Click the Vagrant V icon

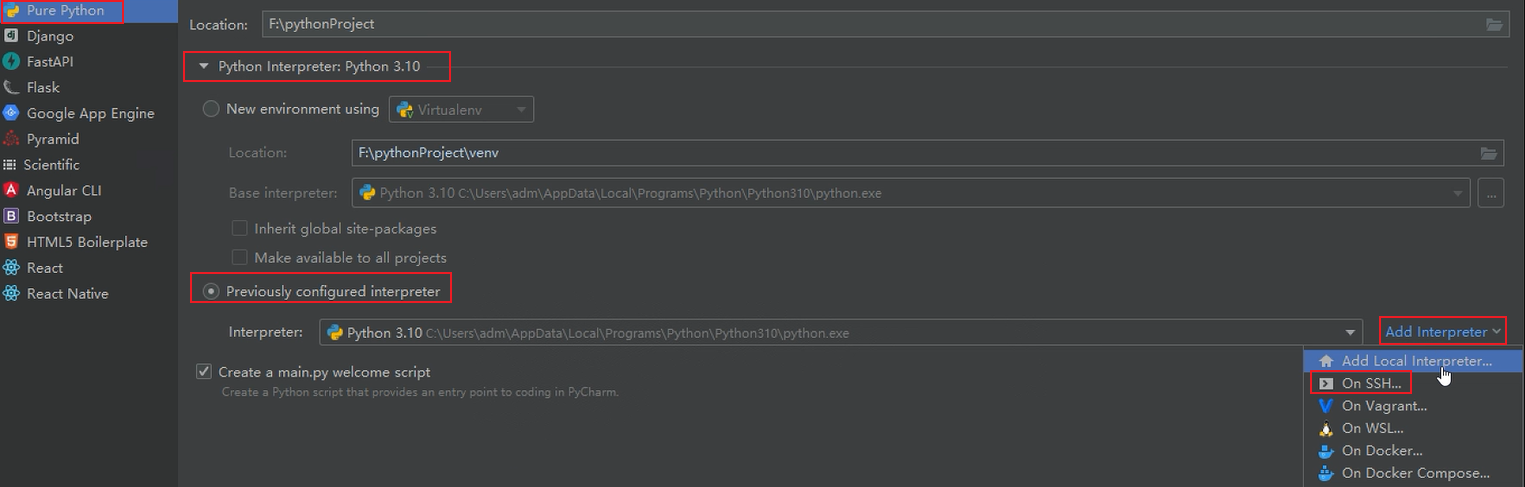tap(1326, 406)
